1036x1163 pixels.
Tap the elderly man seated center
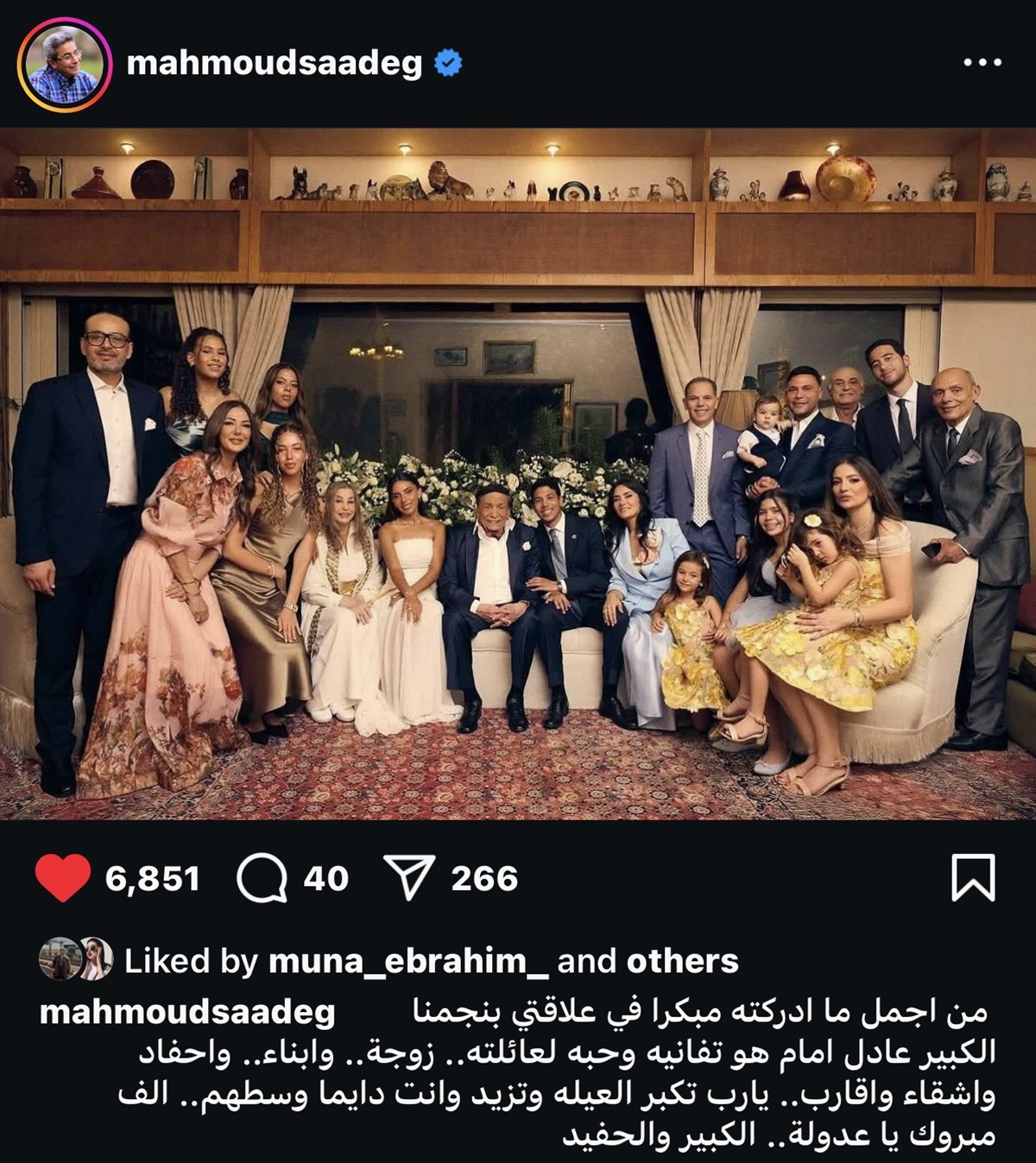[489, 604]
